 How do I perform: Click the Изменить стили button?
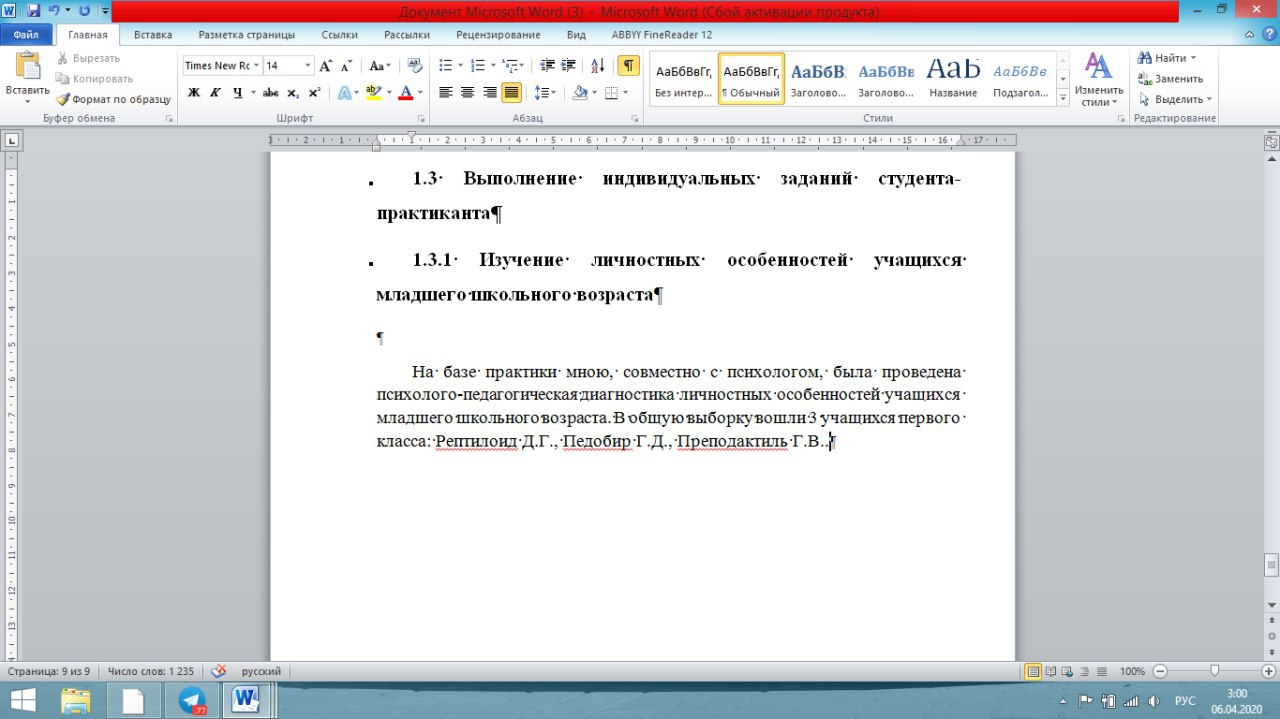[x=1099, y=80]
